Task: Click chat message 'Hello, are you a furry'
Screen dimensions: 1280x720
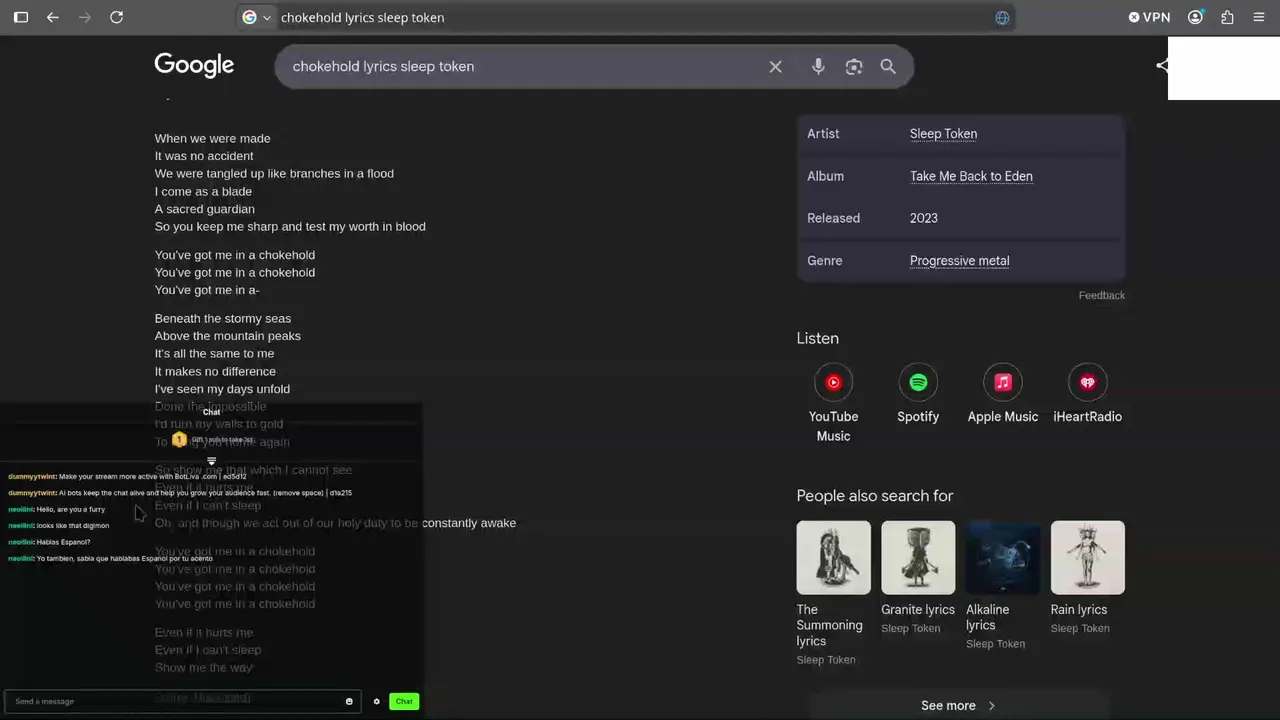Action: [x=71, y=510]
